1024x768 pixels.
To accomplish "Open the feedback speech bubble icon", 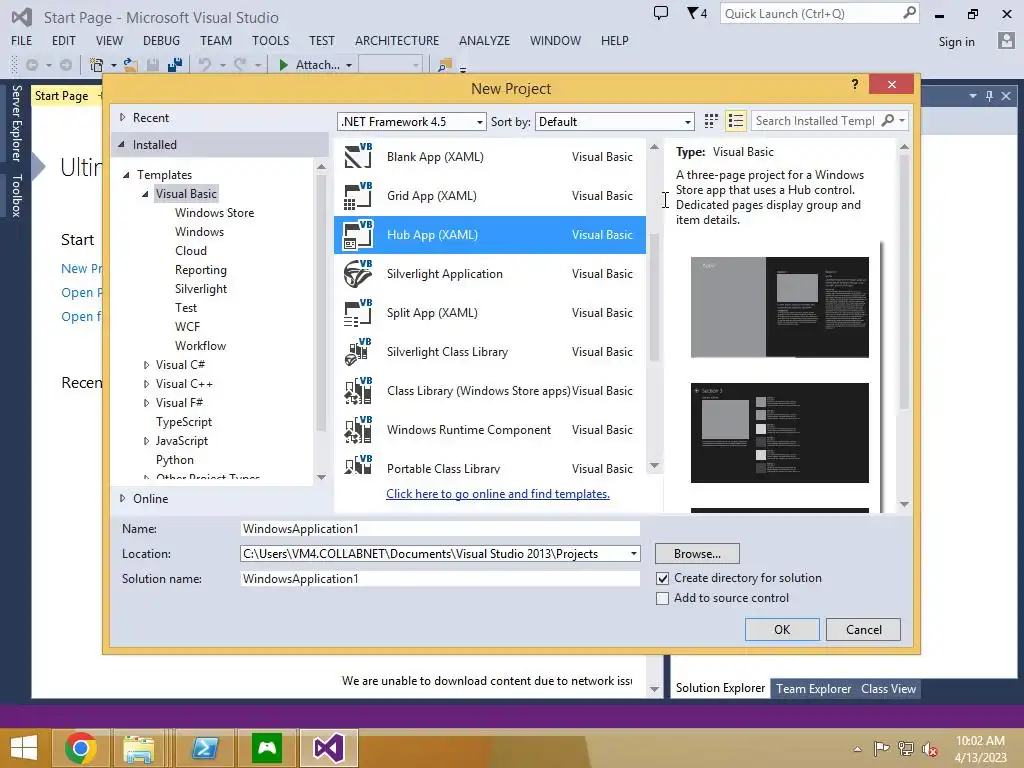I will coord(661,13).
